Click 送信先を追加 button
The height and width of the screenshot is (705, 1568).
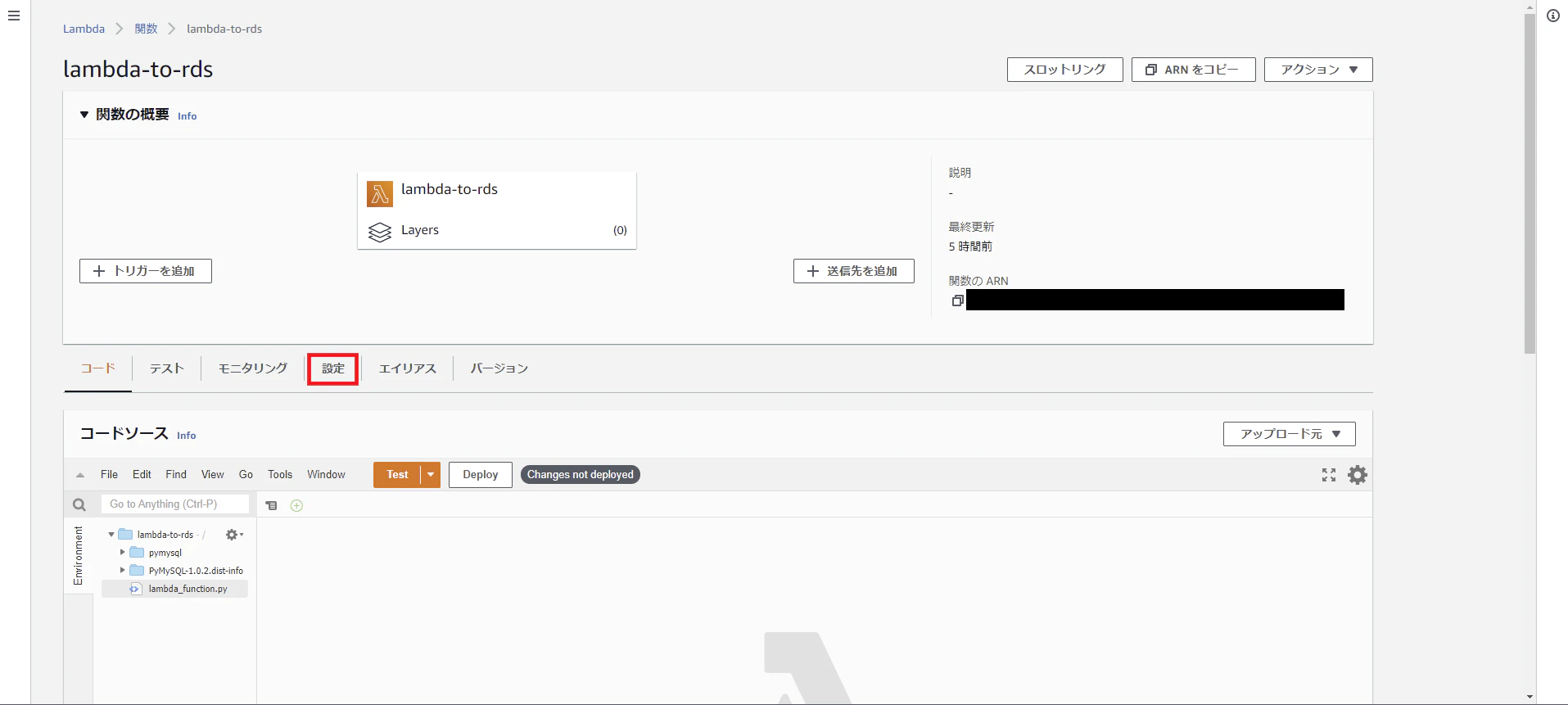(x=854, y=271)
